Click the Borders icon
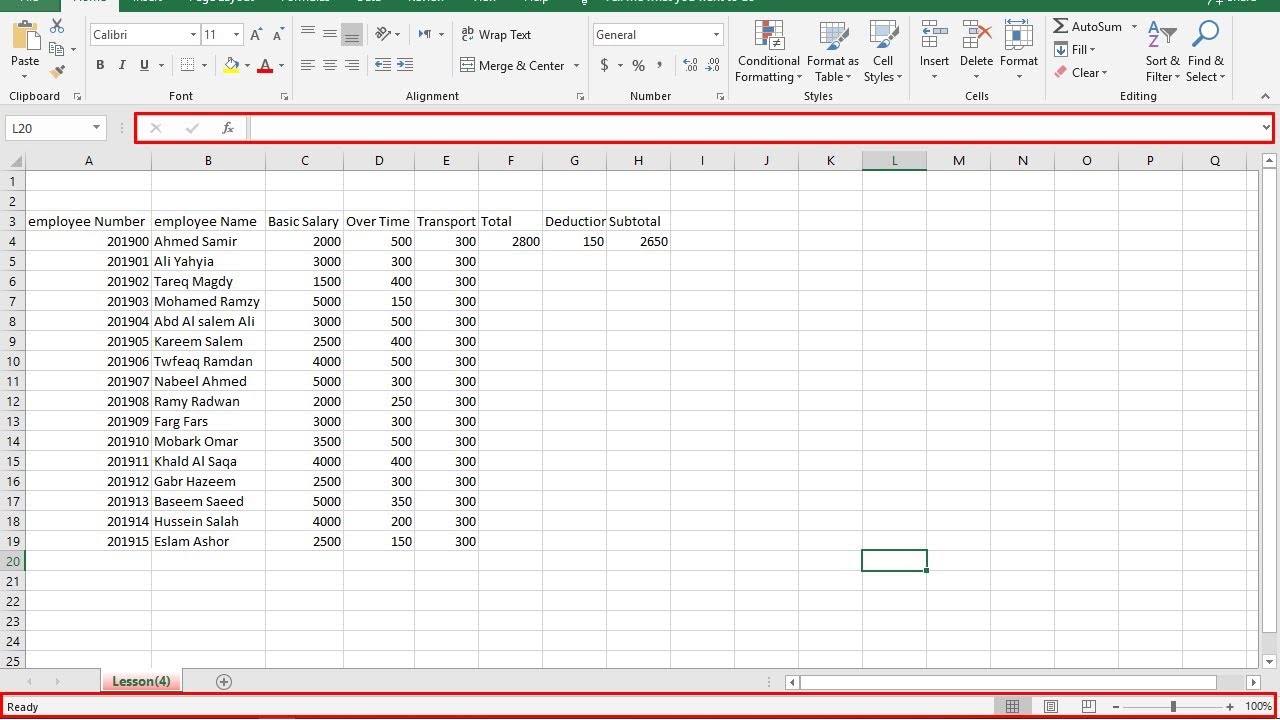 click(x=187, y=65)
